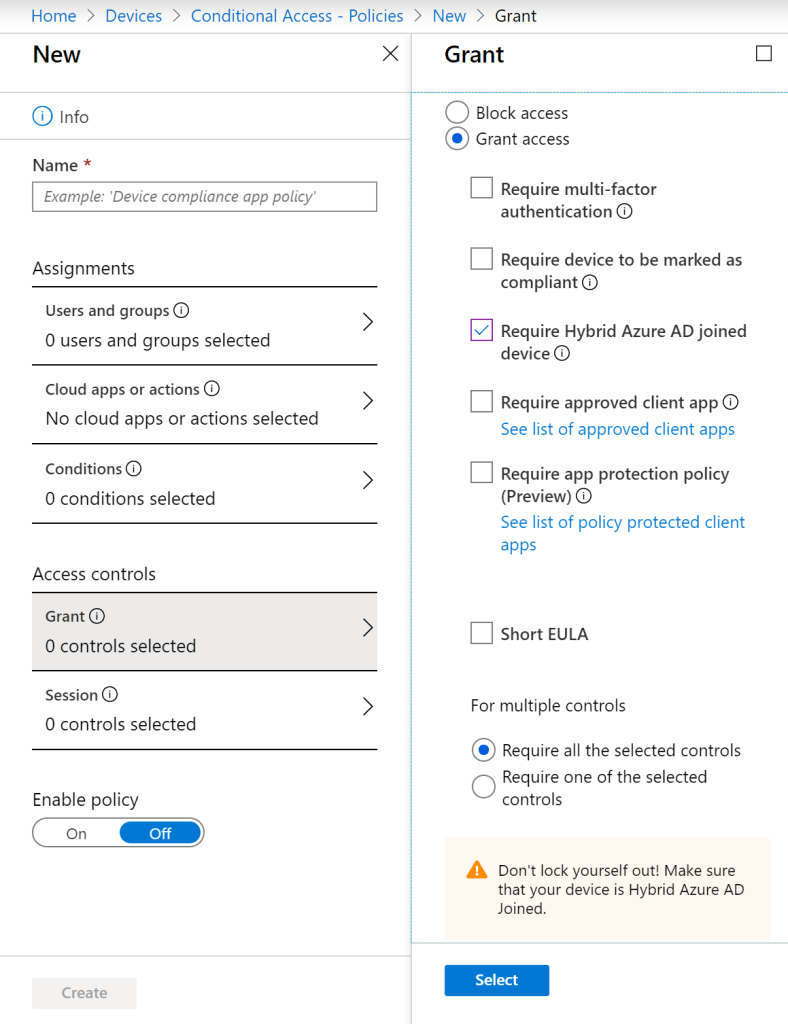Click info icon next to Users and groups
Viewport: 788px width, 1024px height.
[182, 311]
